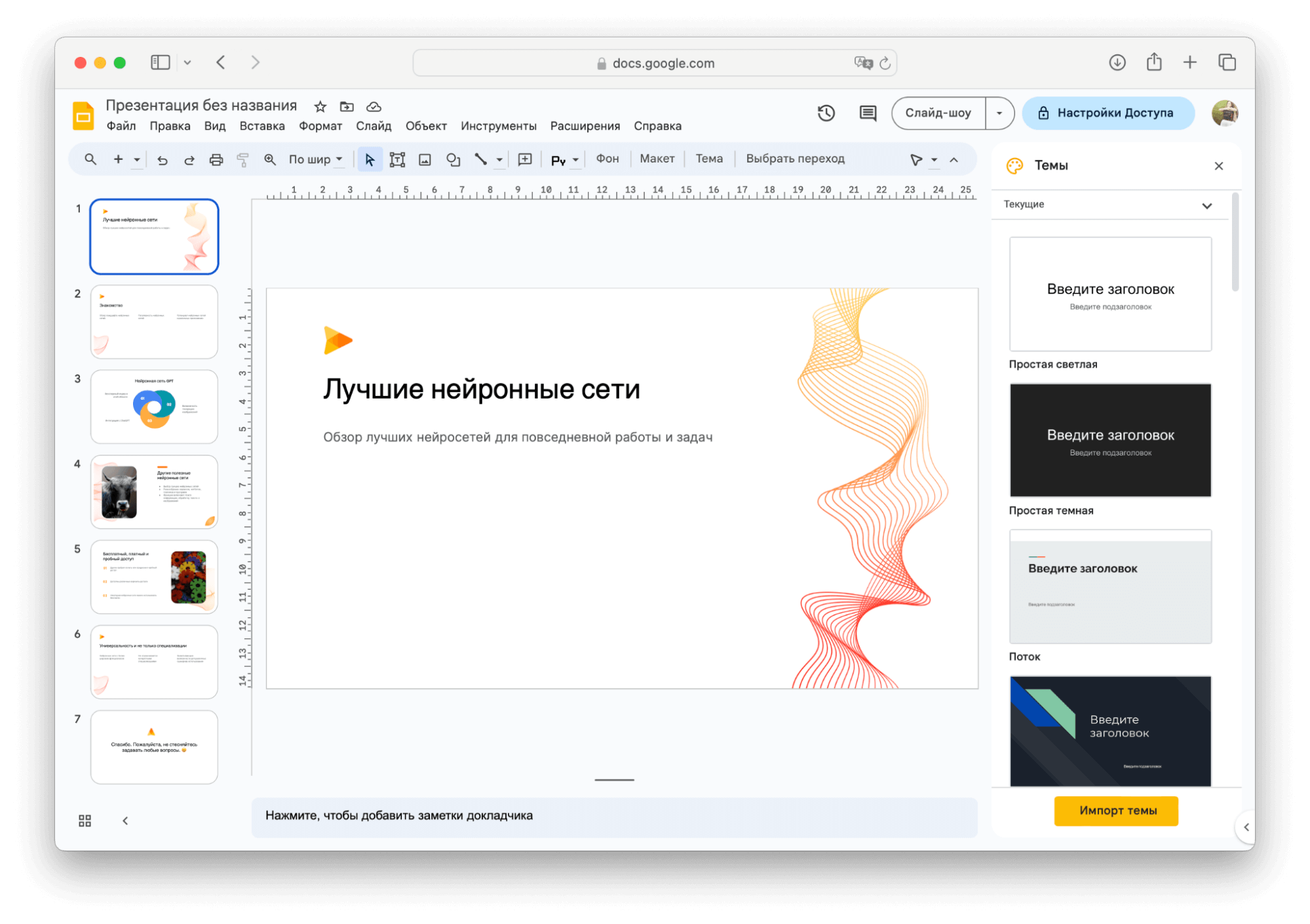
Task: Click the add comment toolbar icon
Action: click(525, 159)
